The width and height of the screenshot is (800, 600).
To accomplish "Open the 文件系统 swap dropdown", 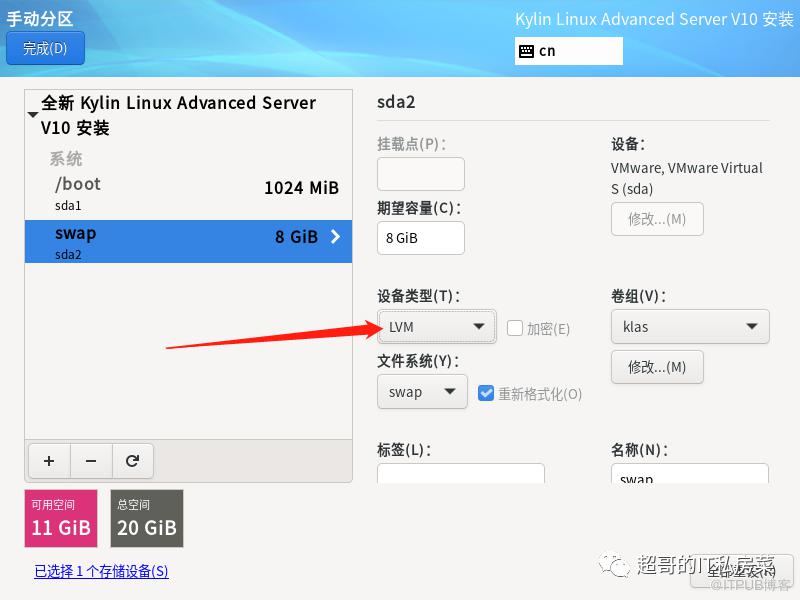I will (421, 392).
